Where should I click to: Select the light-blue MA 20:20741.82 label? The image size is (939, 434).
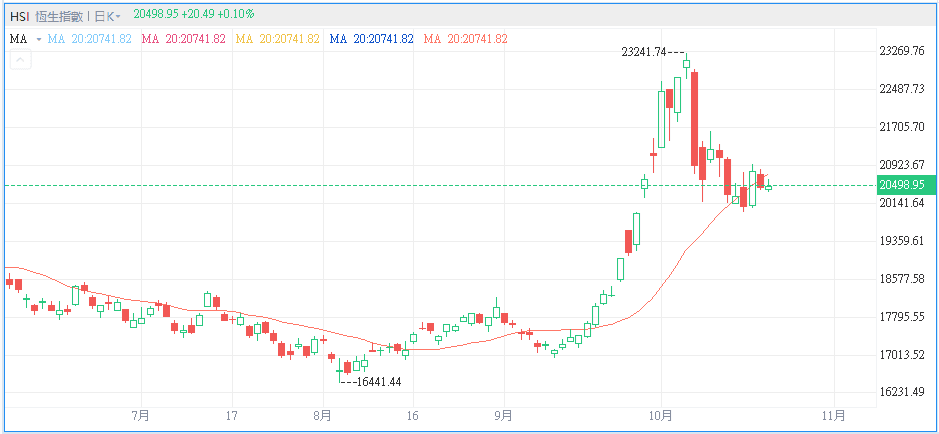(x=90, y=39)
